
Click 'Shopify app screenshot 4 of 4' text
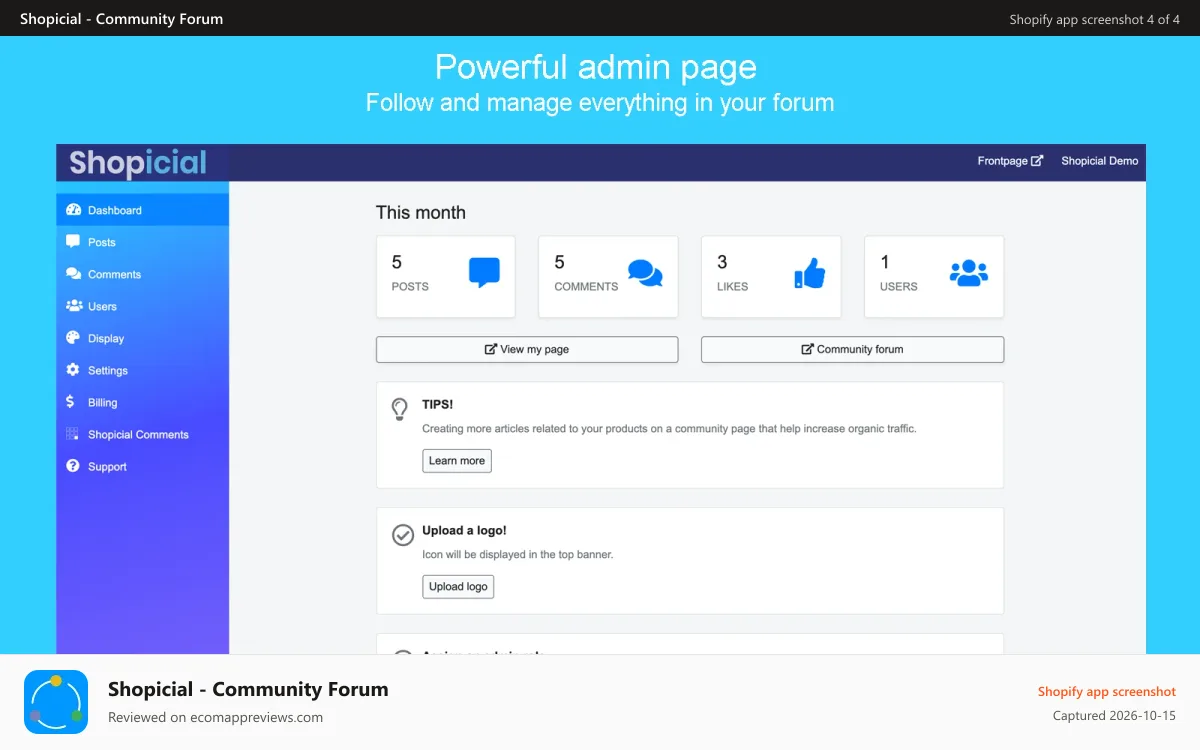pos(1095,19)
